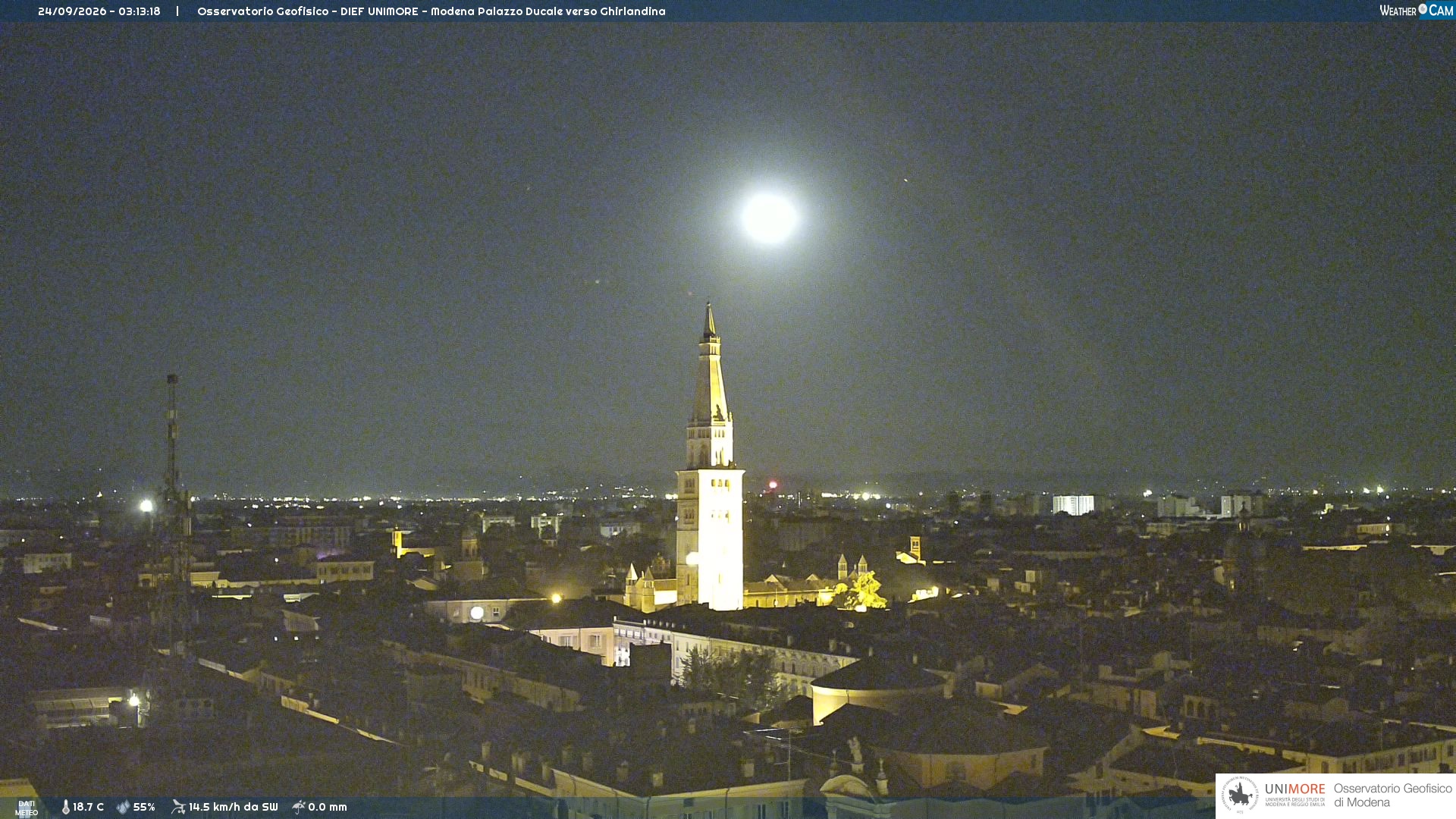Click the date and time stamp
Image resolution: width=1456 pixels, height=819 pixels.
pos(99,11)
